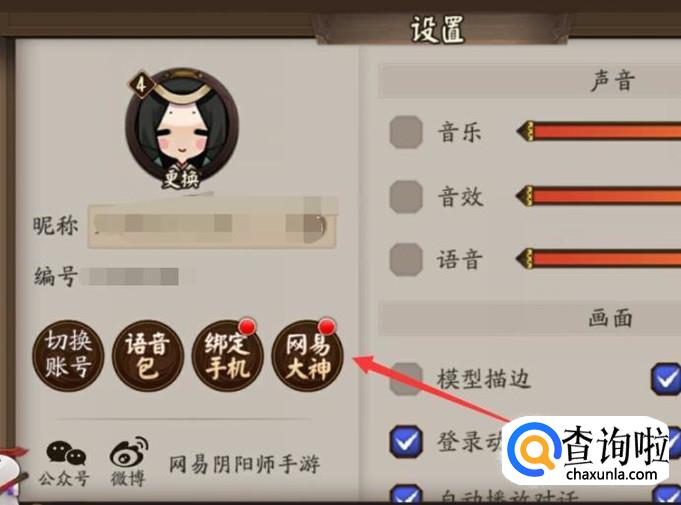Uncheck the 登录动画 blue checkbox
This screenshot has width=681, height=505.
406,442
